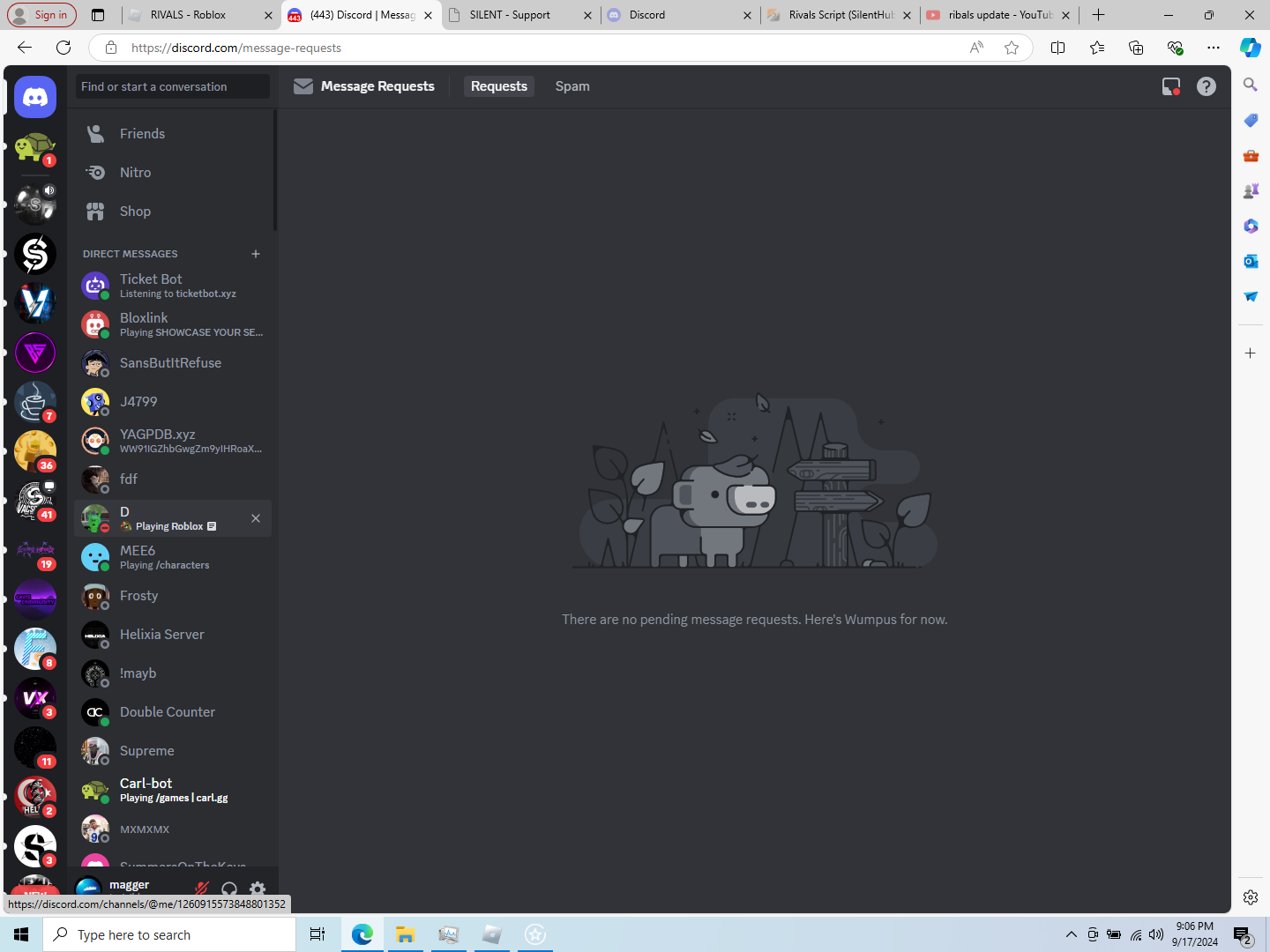Click Edge Sign in button
The height and width of the screenshot is (952, 1270).
42,15
